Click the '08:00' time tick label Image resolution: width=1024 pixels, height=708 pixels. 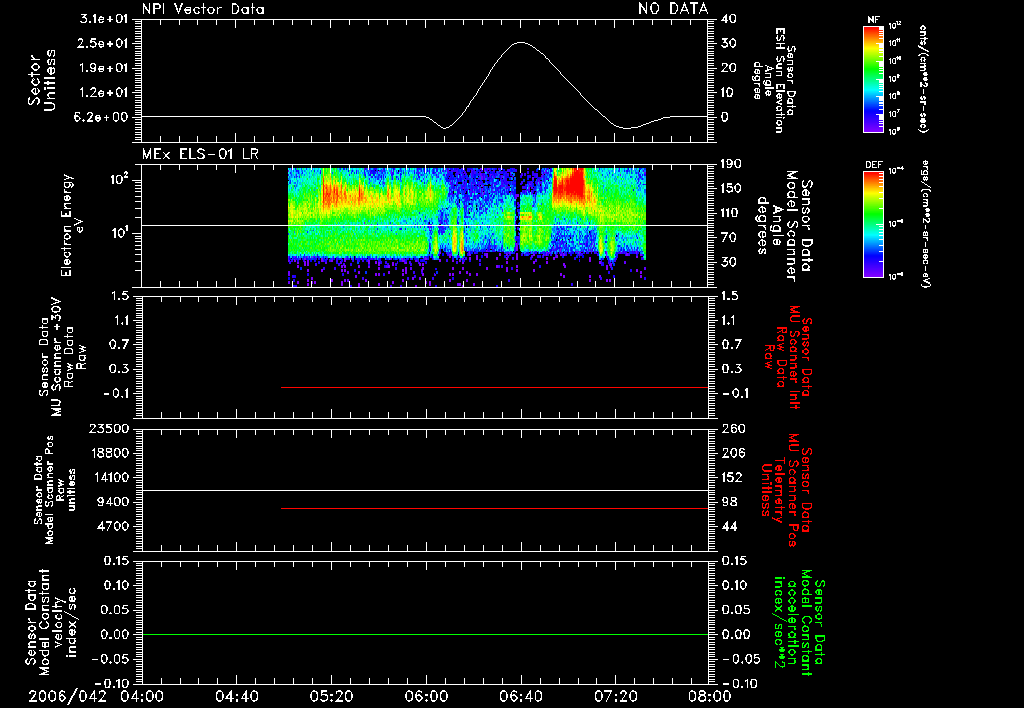tap(711, 696)
